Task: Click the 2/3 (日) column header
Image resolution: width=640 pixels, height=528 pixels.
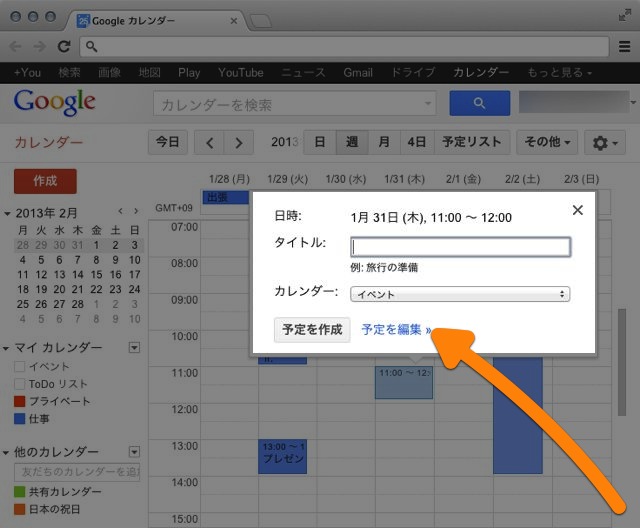Action: click(x=582, y=179)
